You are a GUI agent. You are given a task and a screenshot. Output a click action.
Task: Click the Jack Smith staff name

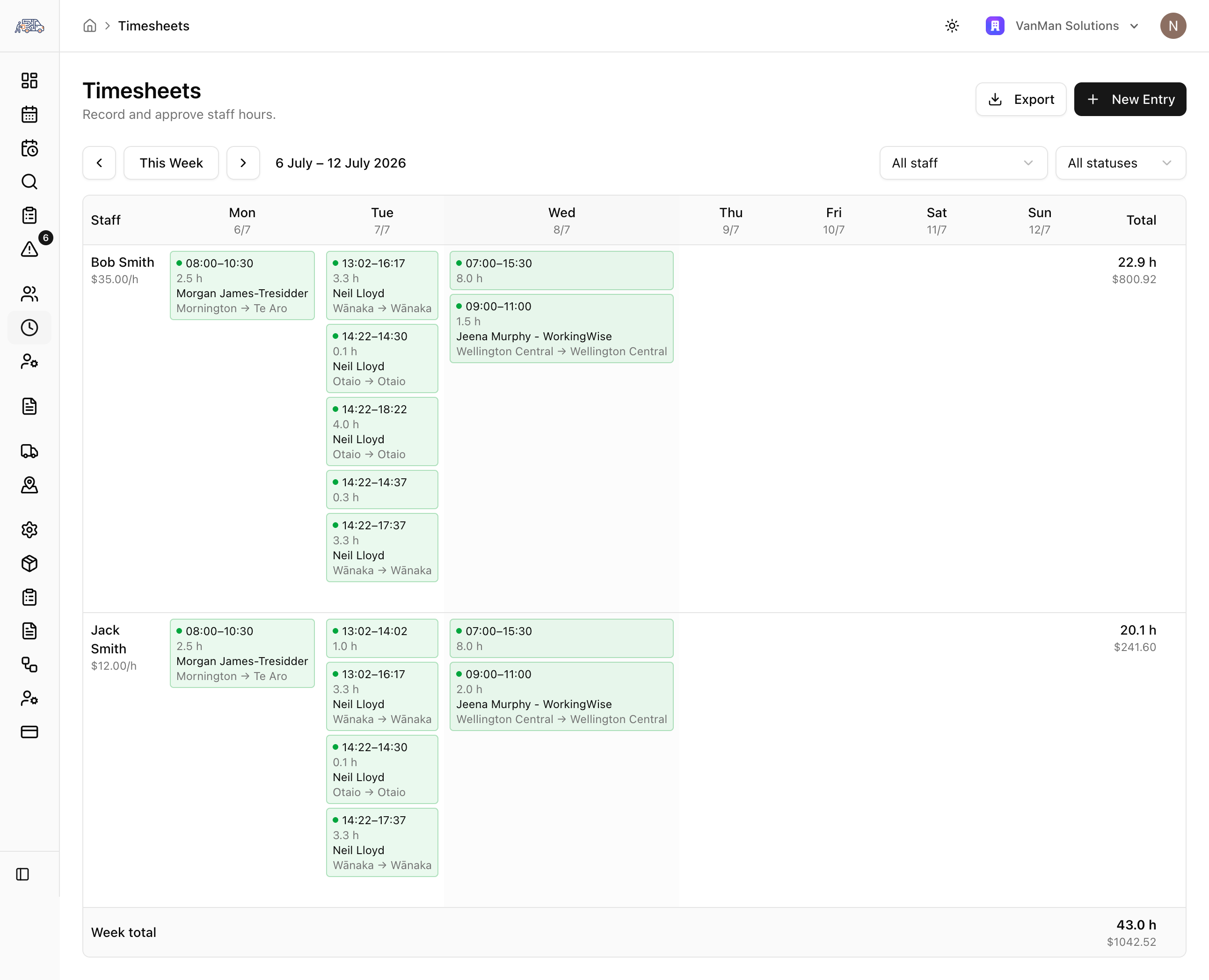(x=109, y=640)
